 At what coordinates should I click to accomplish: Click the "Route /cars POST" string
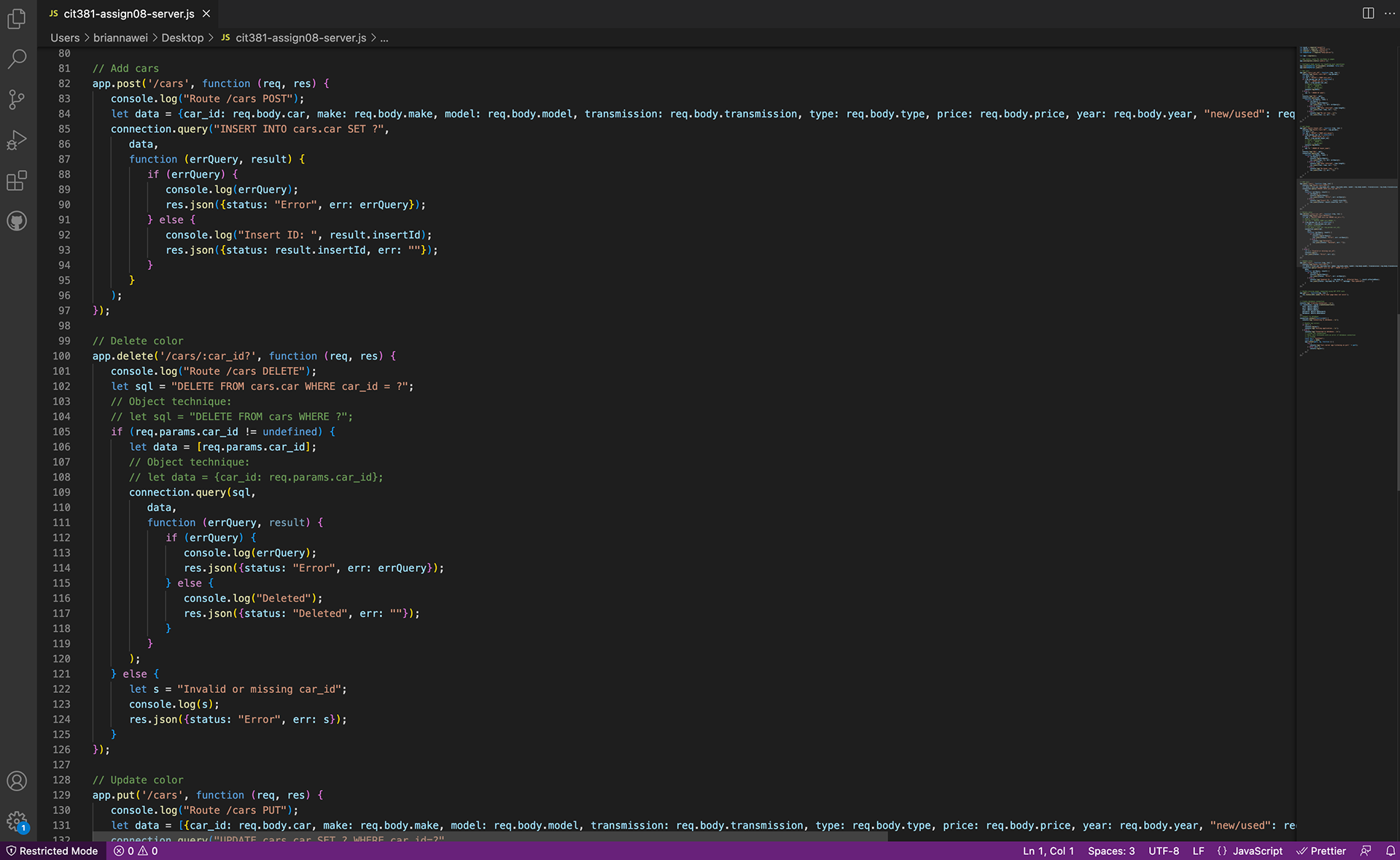point(238,99)
